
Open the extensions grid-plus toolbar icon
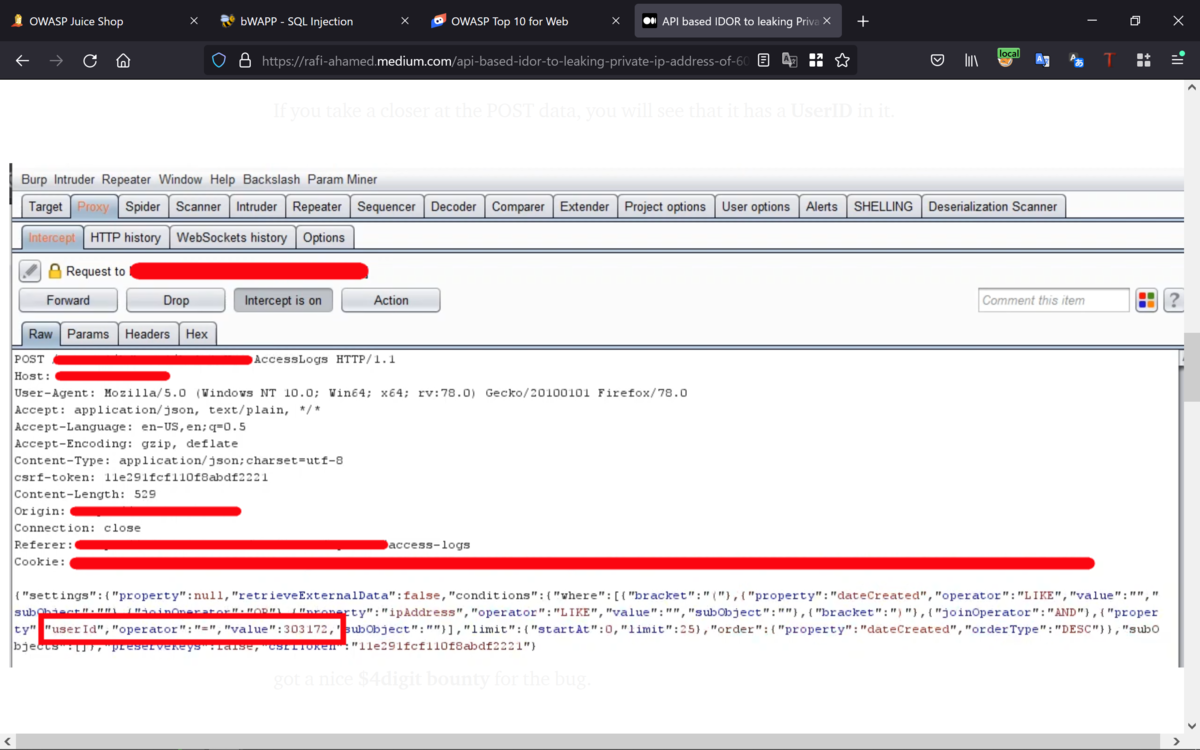1144,61
